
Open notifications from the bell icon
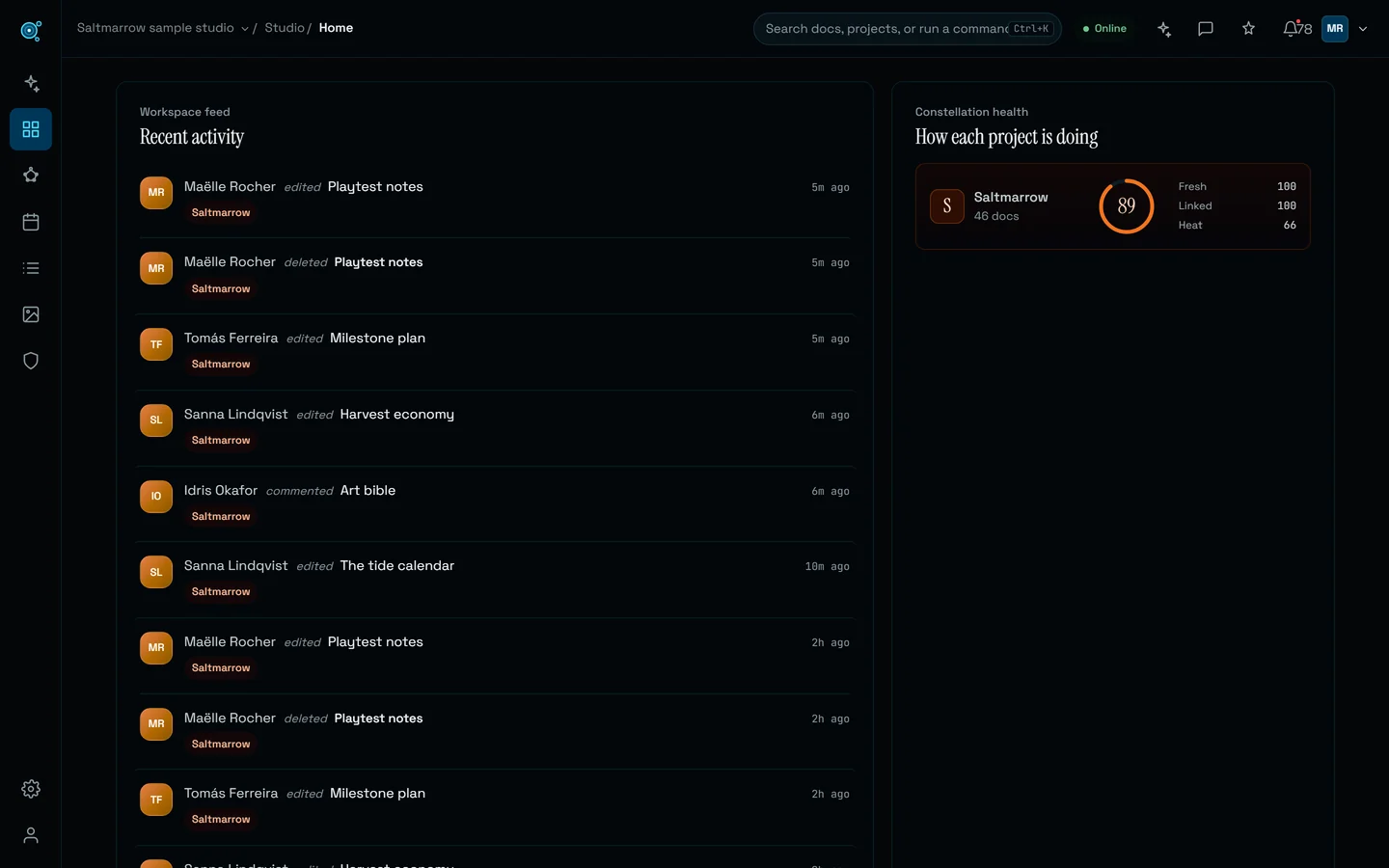pos(1292,29)
